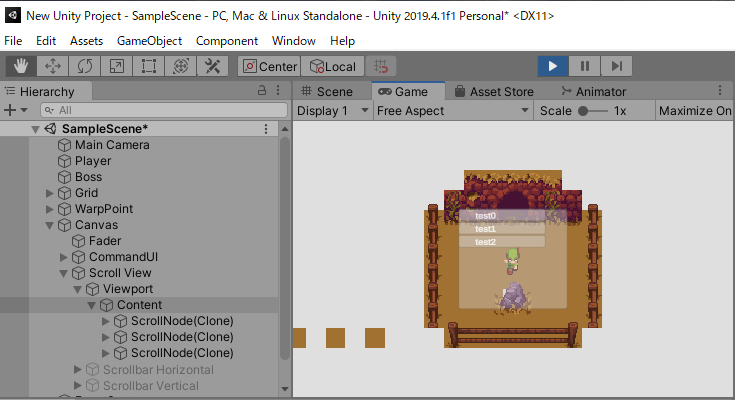Screen dimensions: 735x400
Task: Click the Hierarchy scroll up arrow
Action: coord(285,129)
